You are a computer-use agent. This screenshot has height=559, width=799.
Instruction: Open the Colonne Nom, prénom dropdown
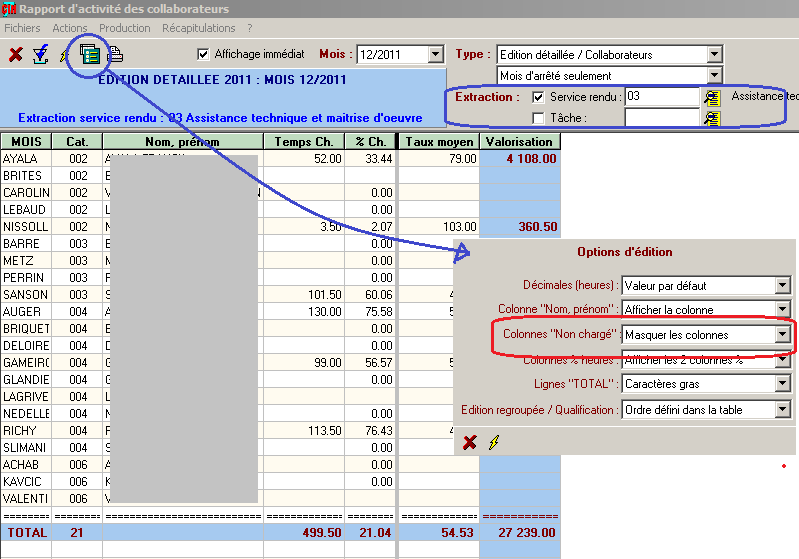783,309
